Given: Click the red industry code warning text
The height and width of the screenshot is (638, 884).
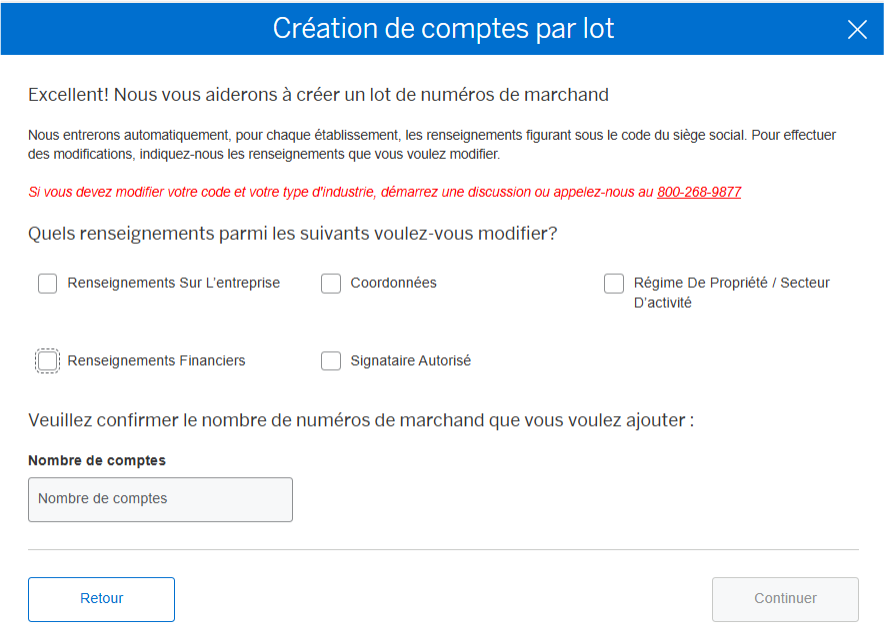Looking at the screenshot, I should pyautogui.click(x=340, y=192).
